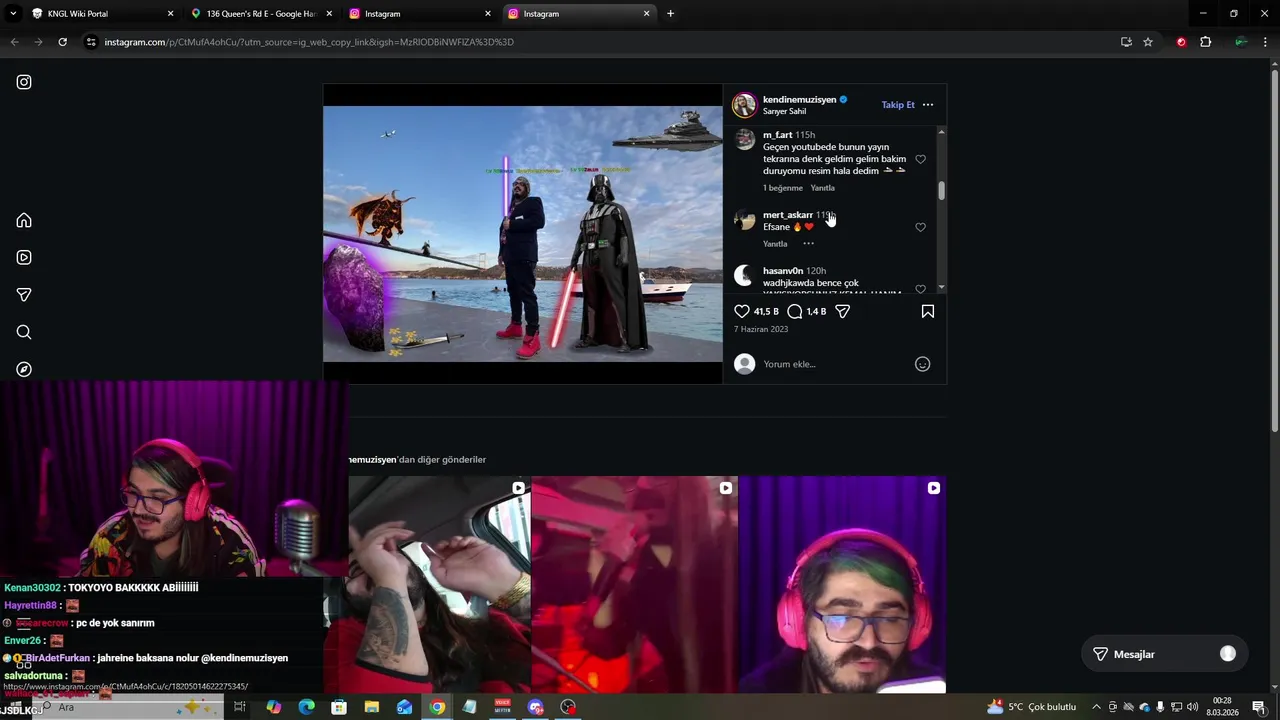Image resolution: width=1280 pixels, height=720 pixels.
Task: Open the red-lit video thumbnail post
Action: coord(635,585)
